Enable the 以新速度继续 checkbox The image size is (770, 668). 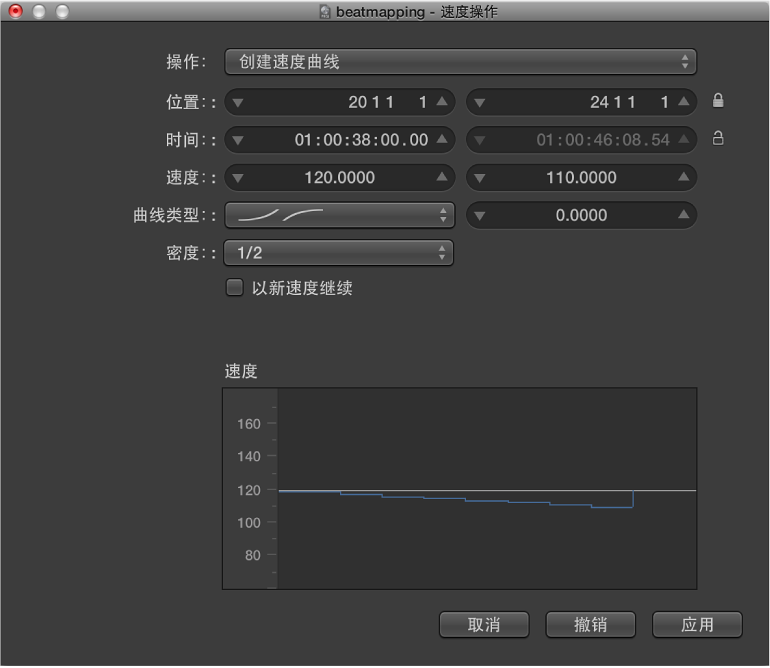[x=235, y=287]
